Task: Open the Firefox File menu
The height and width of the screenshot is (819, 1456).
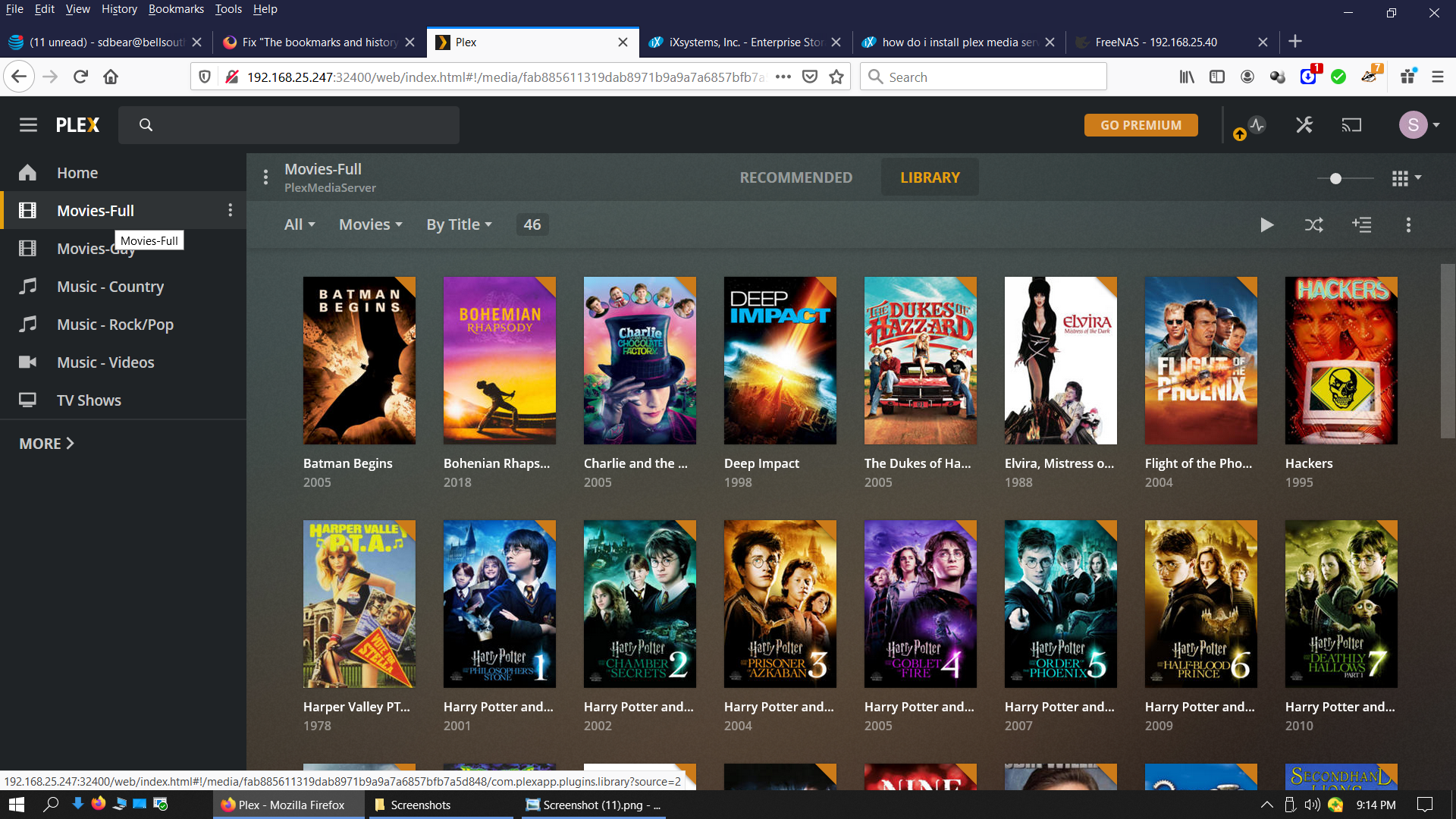Action: [x=14, y=9]
